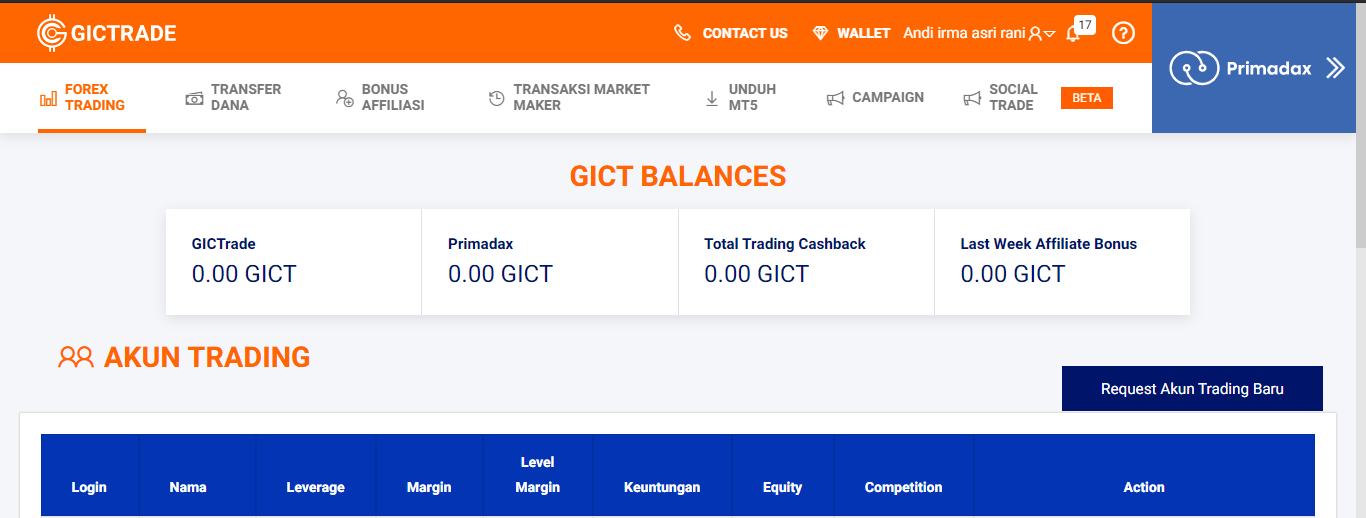Open the WALLET link

(863, 33)
